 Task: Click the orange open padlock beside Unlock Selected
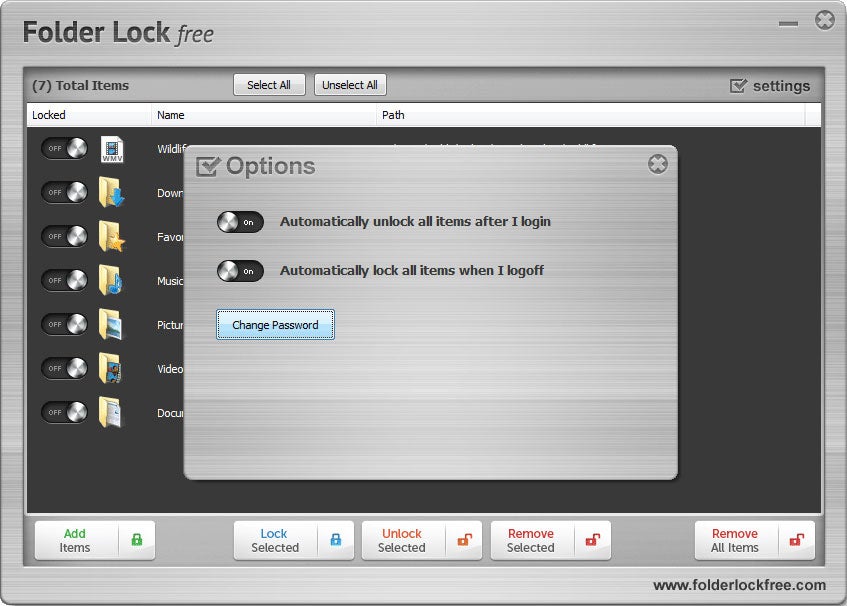pos(465,540)
